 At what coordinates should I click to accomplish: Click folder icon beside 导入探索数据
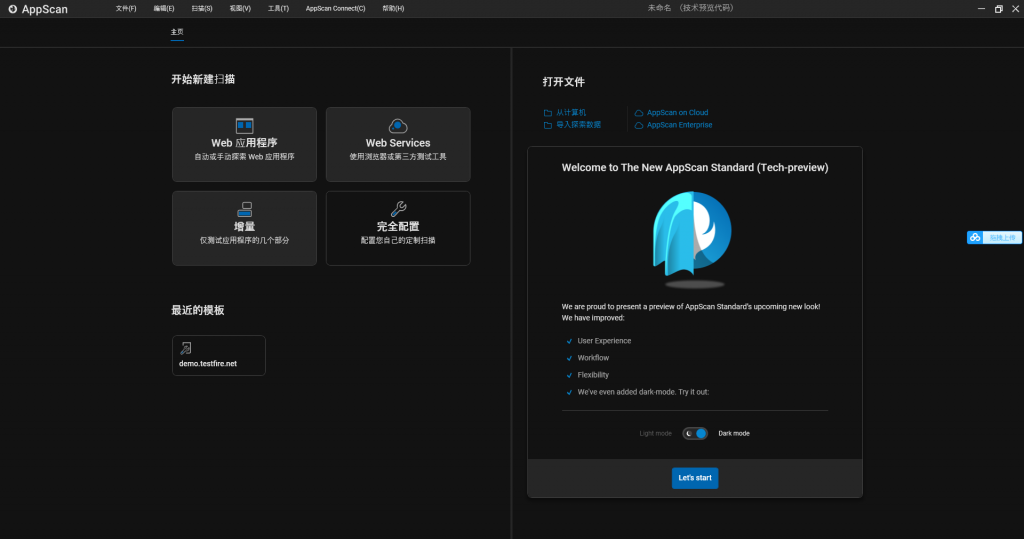click(x=548, y=125)
